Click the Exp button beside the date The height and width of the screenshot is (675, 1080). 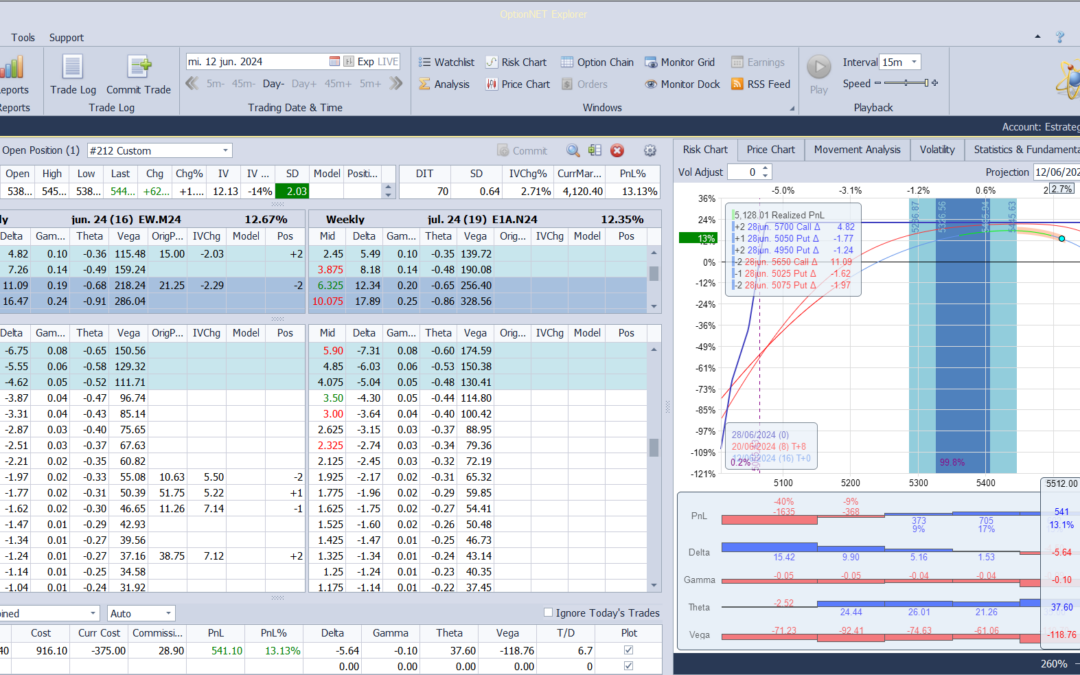366,61
